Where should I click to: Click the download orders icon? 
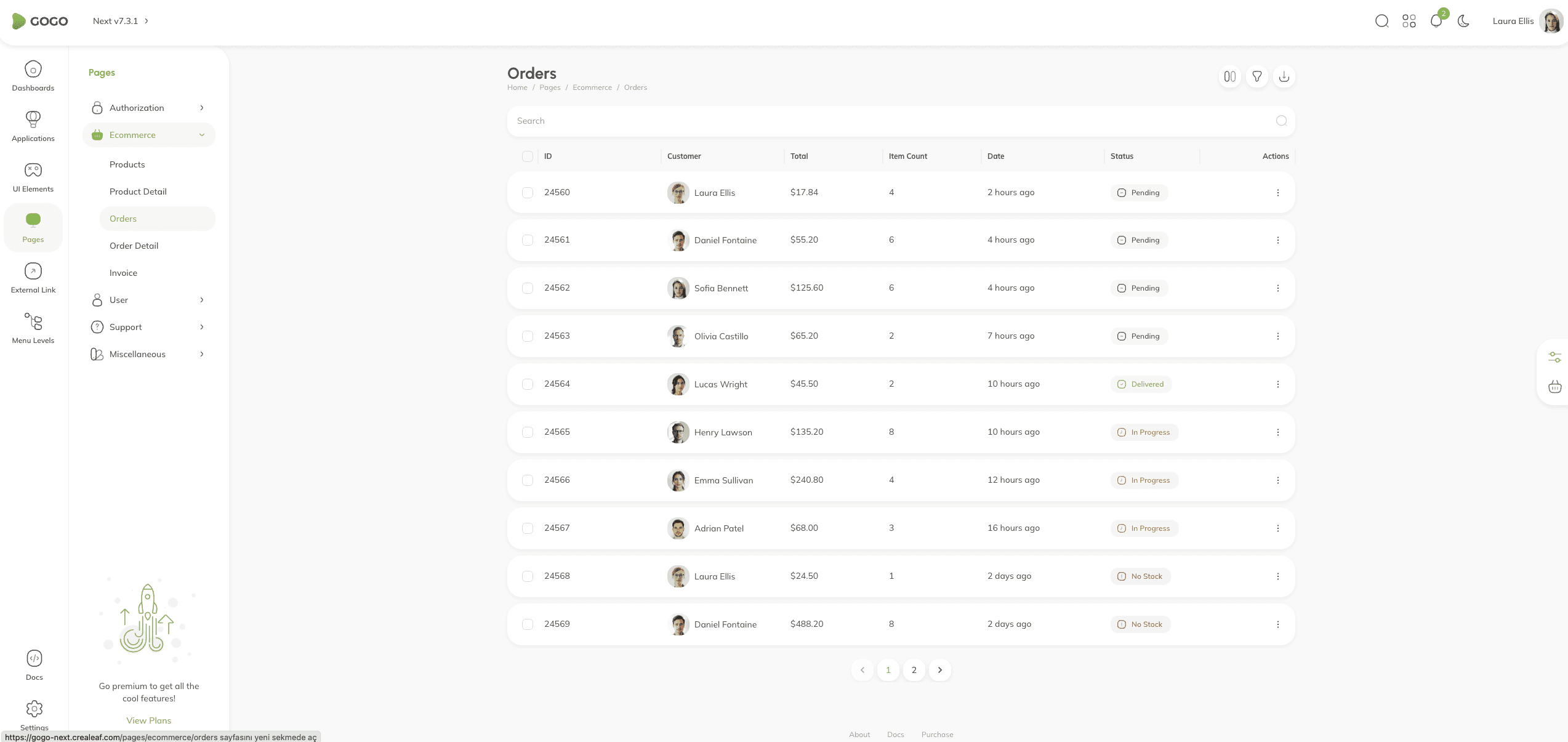point(1284,76)
